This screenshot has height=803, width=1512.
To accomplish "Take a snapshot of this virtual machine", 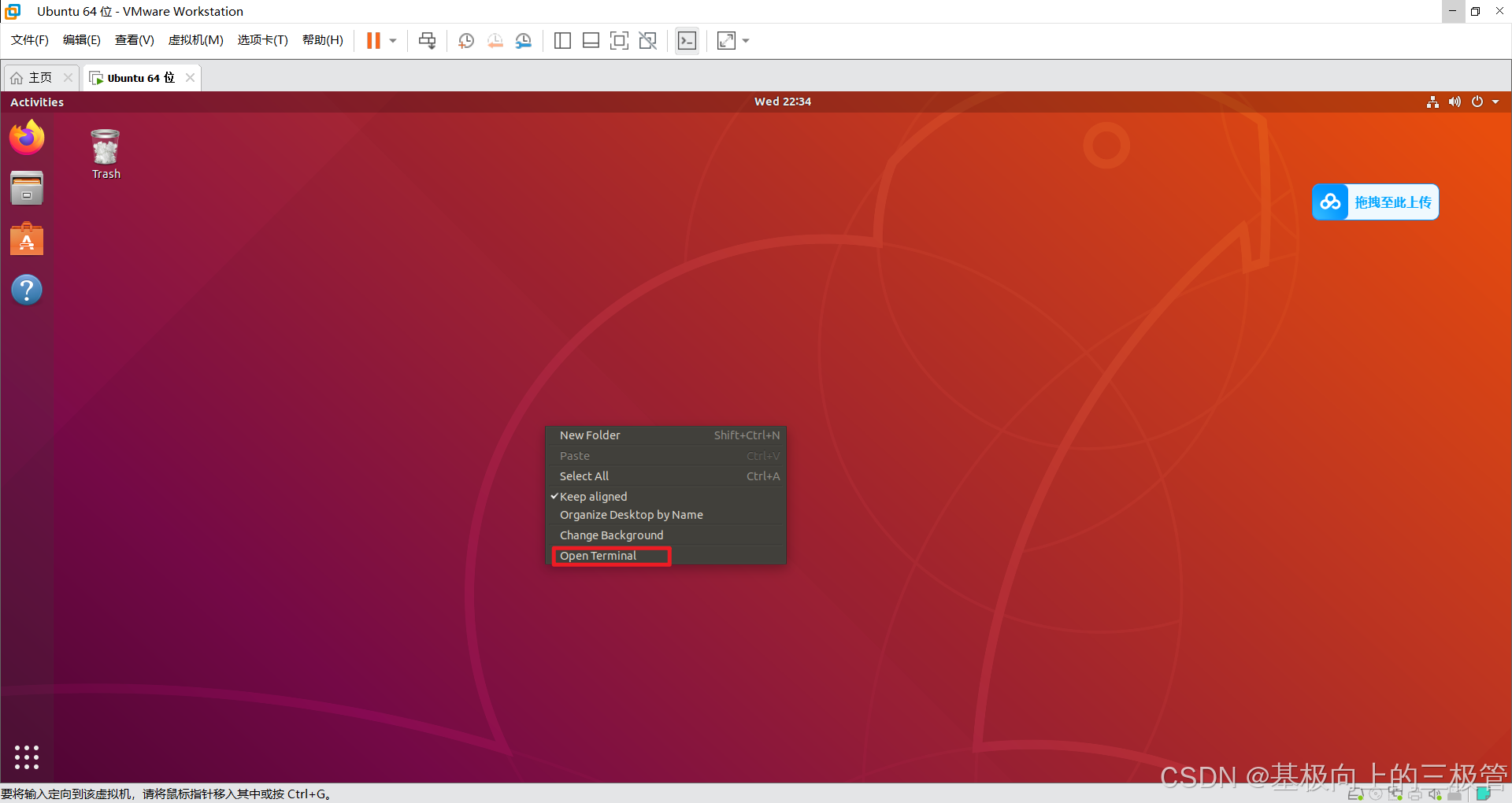I will pos(466,41).
